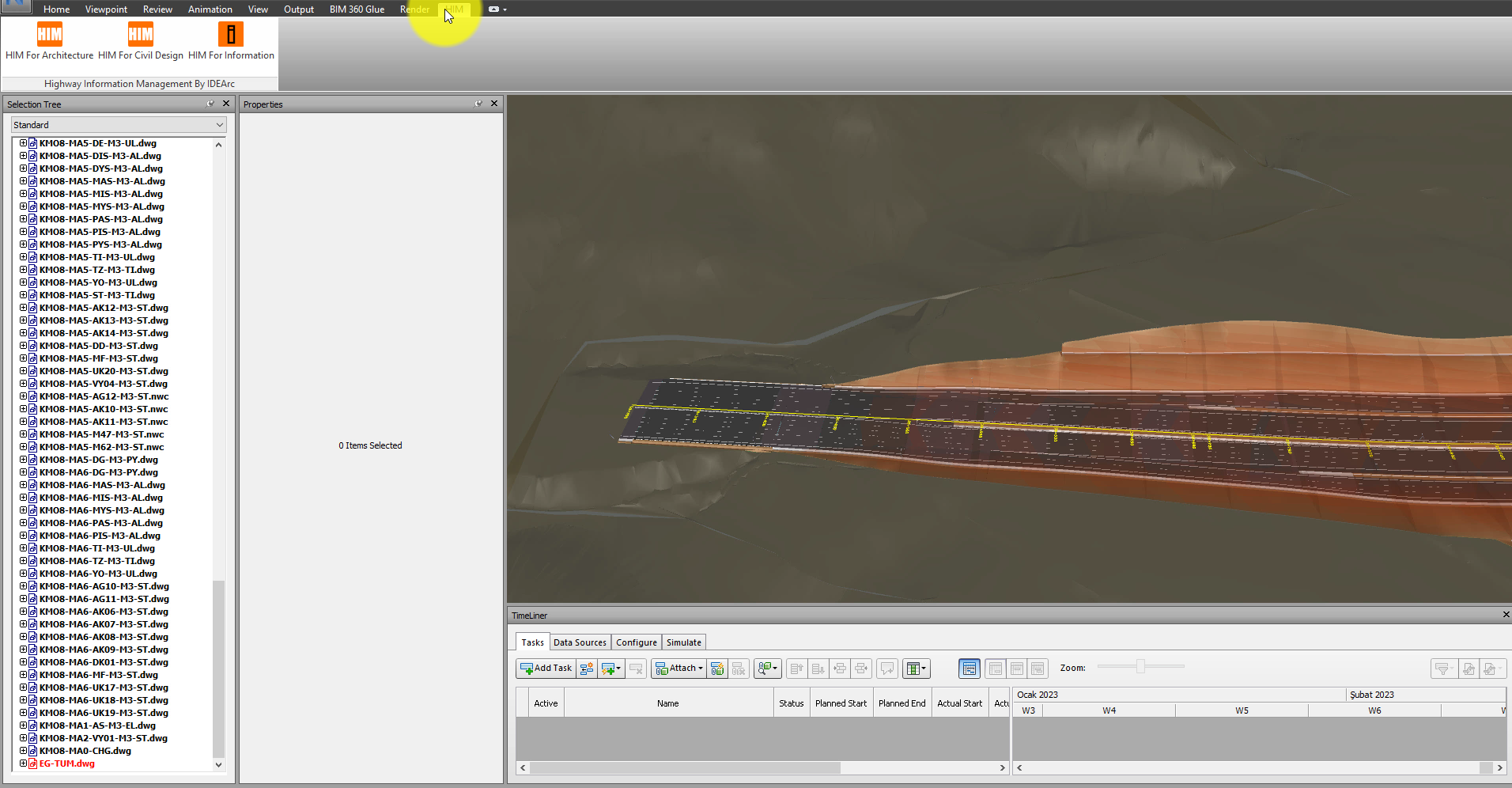Click the Add Task button
This screenshot has height=788, width=1512.
[x=546, y=669]
